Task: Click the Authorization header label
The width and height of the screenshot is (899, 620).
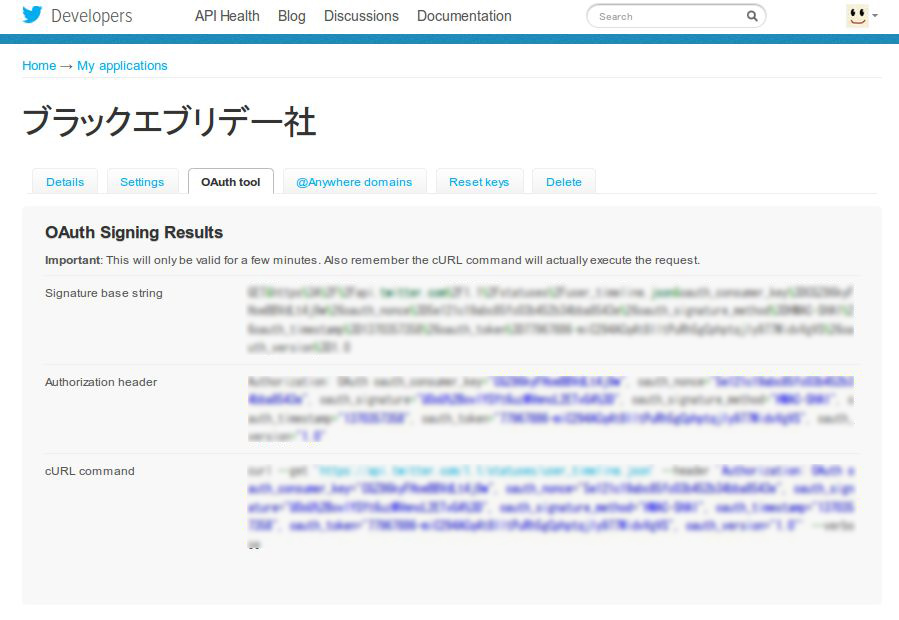Action: 101,382
